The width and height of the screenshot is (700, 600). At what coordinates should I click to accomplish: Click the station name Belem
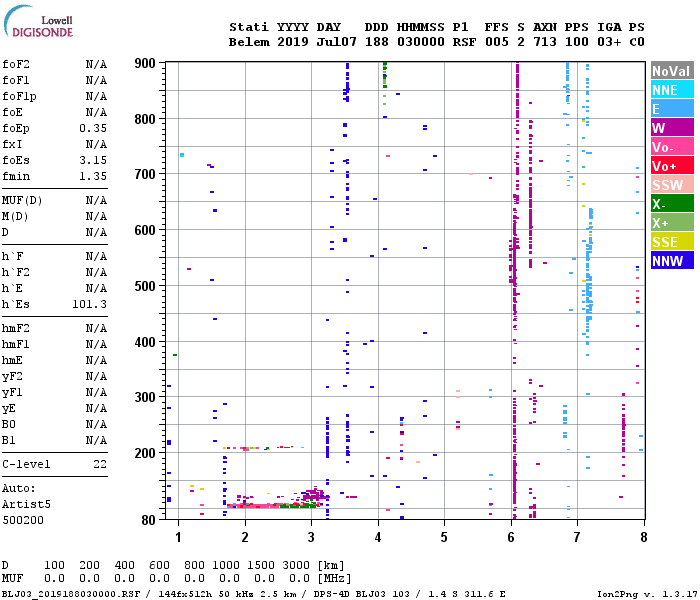pos(249,42)
